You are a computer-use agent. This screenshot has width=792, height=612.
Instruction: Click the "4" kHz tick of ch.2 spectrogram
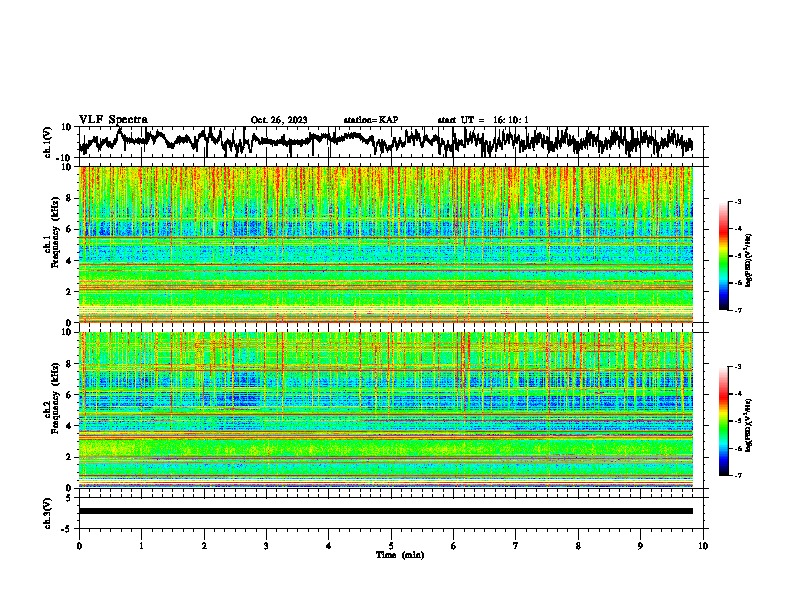pos(70,426)
